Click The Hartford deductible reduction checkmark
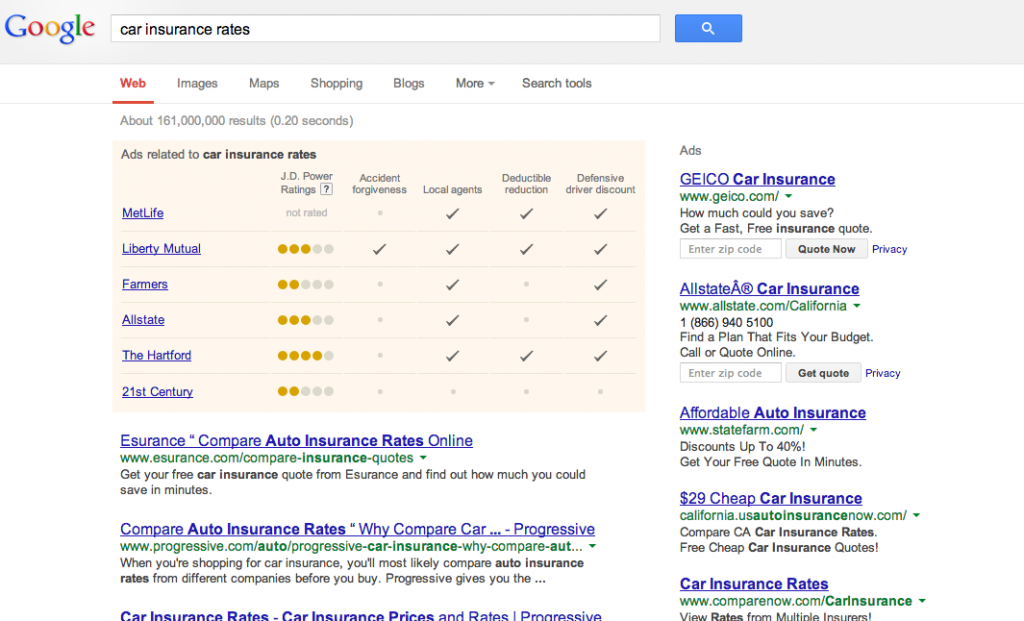 click(x=526, y=356)
